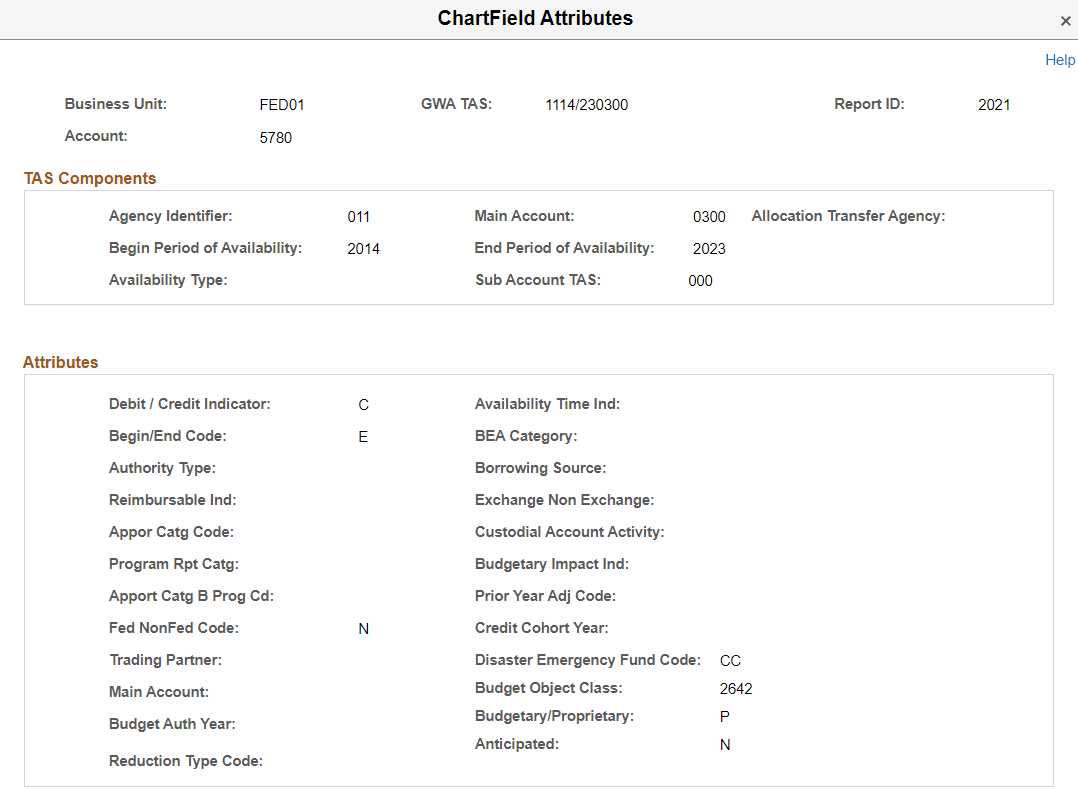Select the Begin/End Code value E
Viewport: 1078px width, 790px height.
click(x=363, y=436)
